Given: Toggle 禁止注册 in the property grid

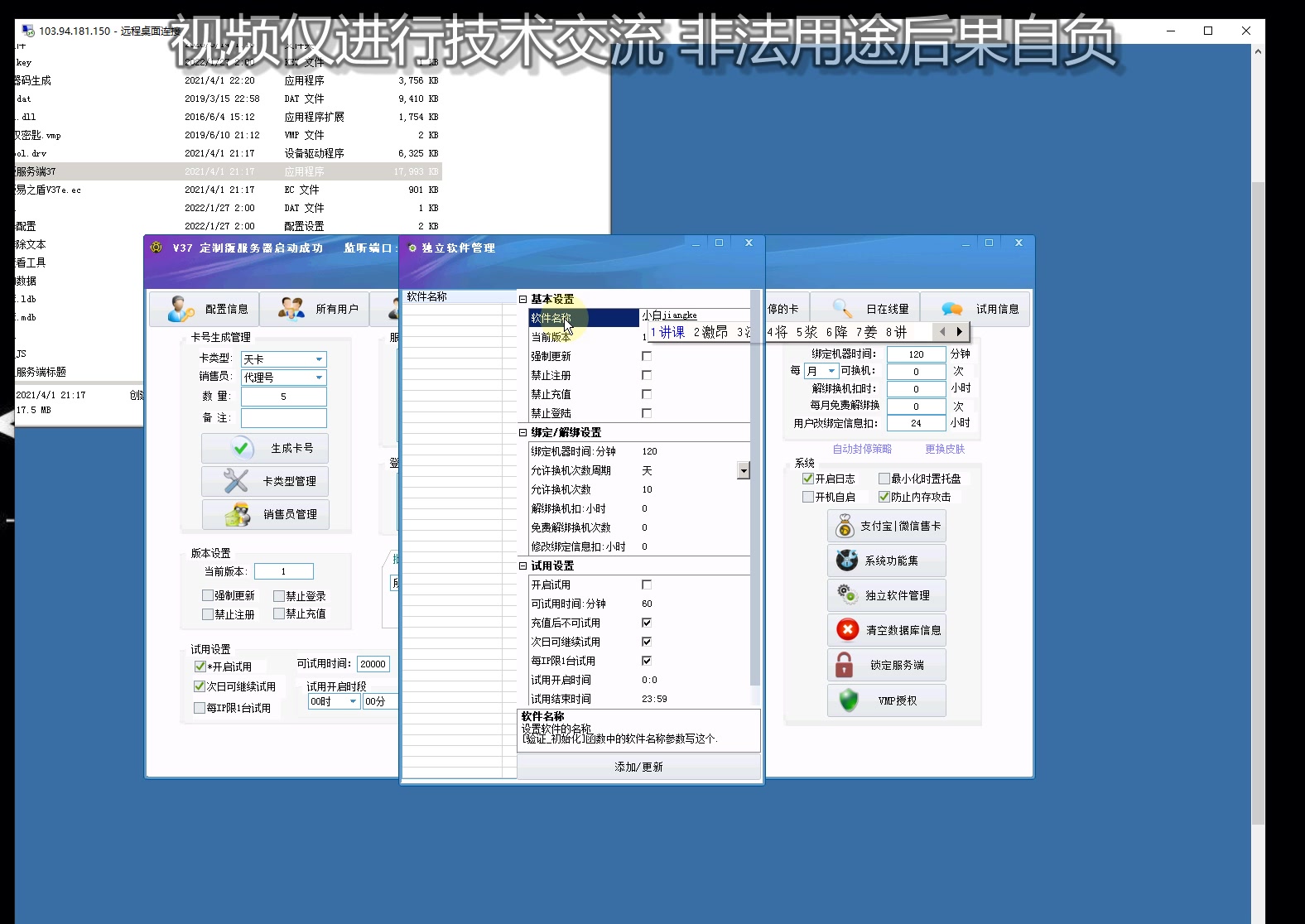Looking at the screenshot, I should tap(647, 375).
